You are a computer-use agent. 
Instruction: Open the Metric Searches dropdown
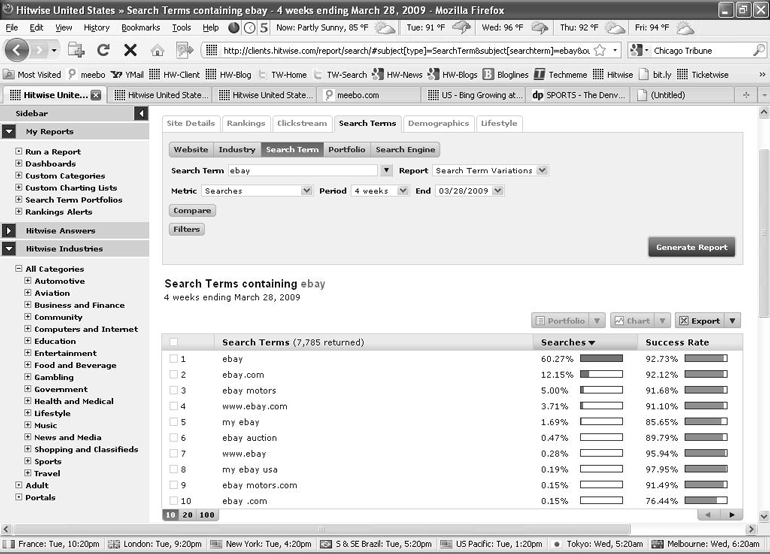(x=257, y=191)
